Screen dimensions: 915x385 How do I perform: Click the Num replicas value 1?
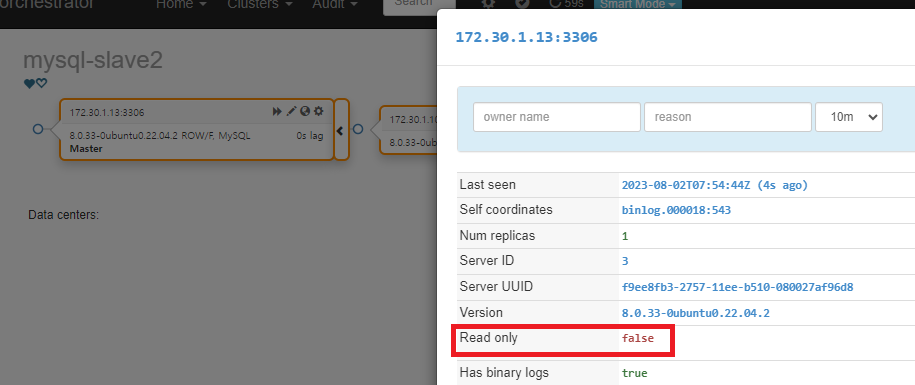point(625,236)
